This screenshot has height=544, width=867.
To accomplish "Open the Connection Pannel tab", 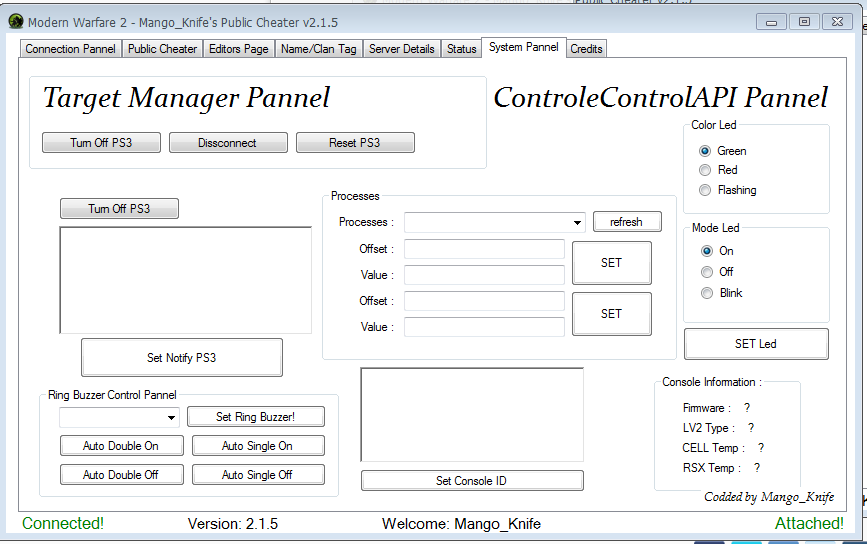I will [x=70, y=49].
